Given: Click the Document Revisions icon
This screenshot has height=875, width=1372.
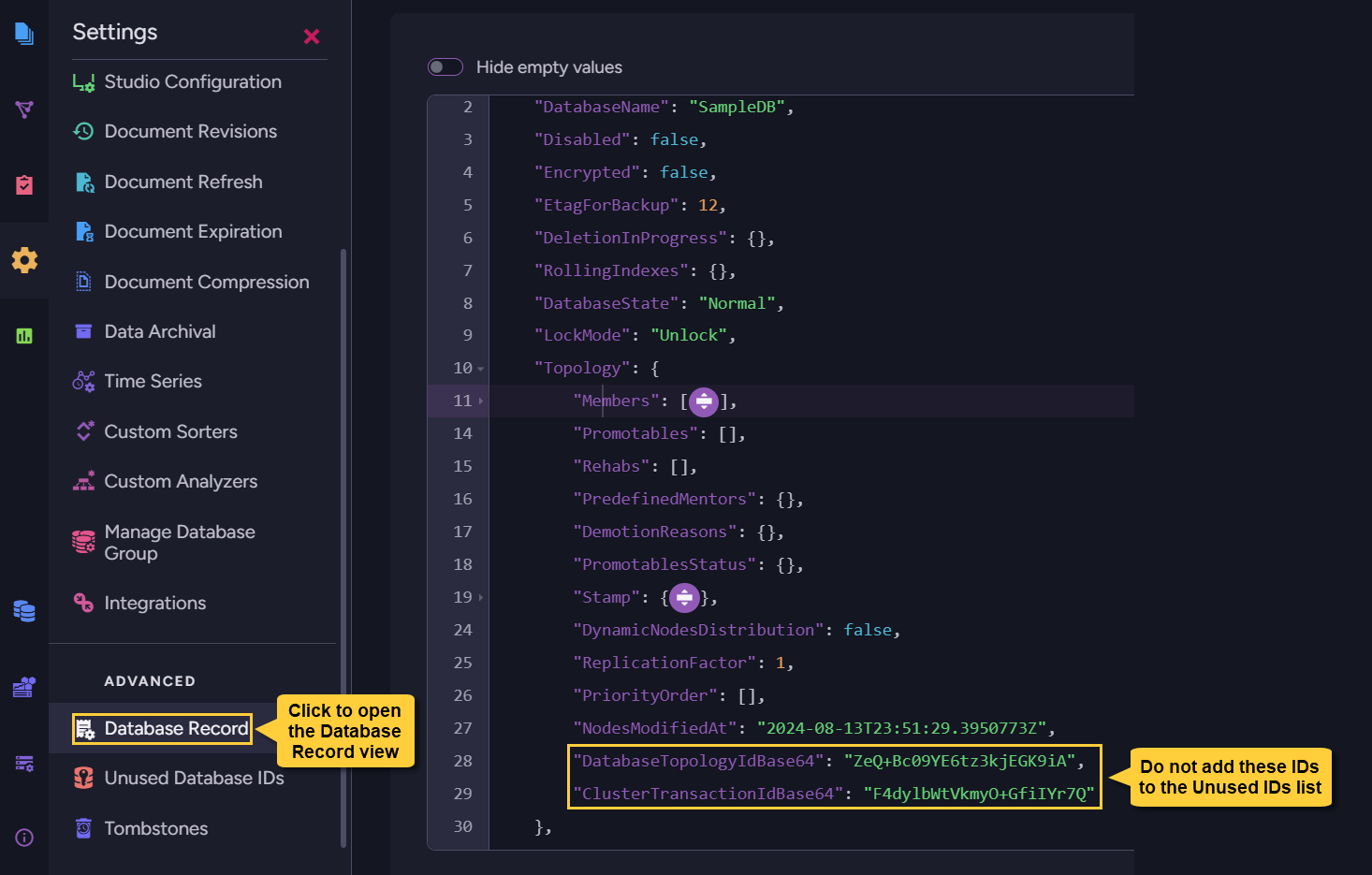Looking at the screenshot, I should (x=83, y=132).
